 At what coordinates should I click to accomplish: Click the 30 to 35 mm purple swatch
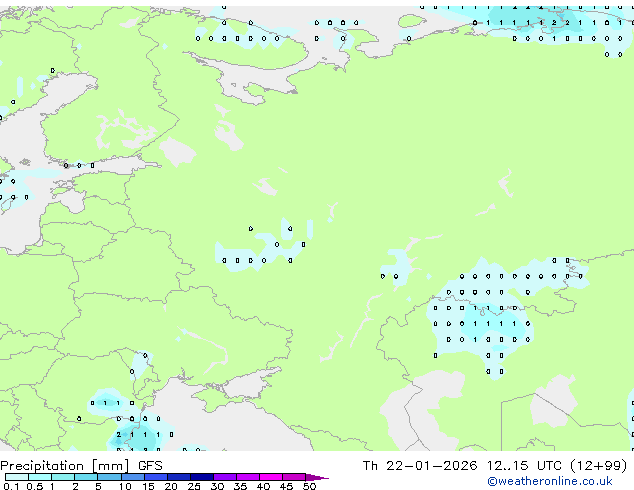(x=225, y=477)
